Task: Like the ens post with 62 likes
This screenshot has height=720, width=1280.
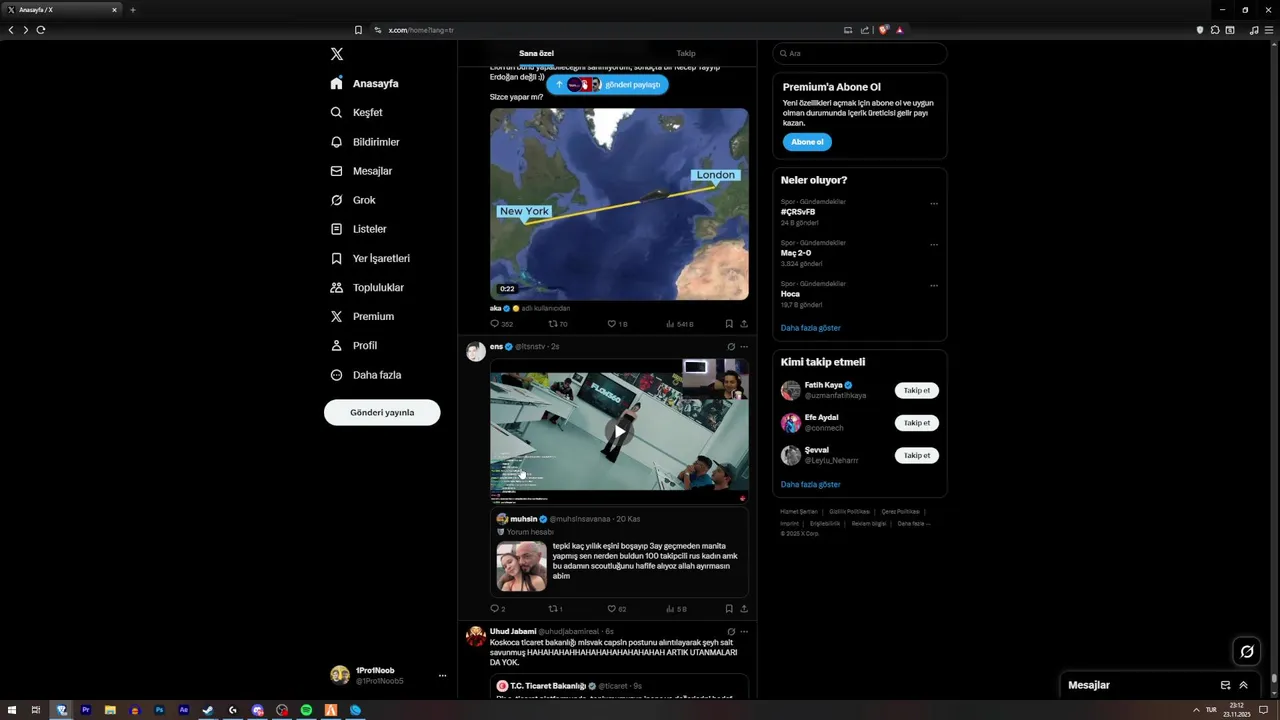Action: click(617, 608)
